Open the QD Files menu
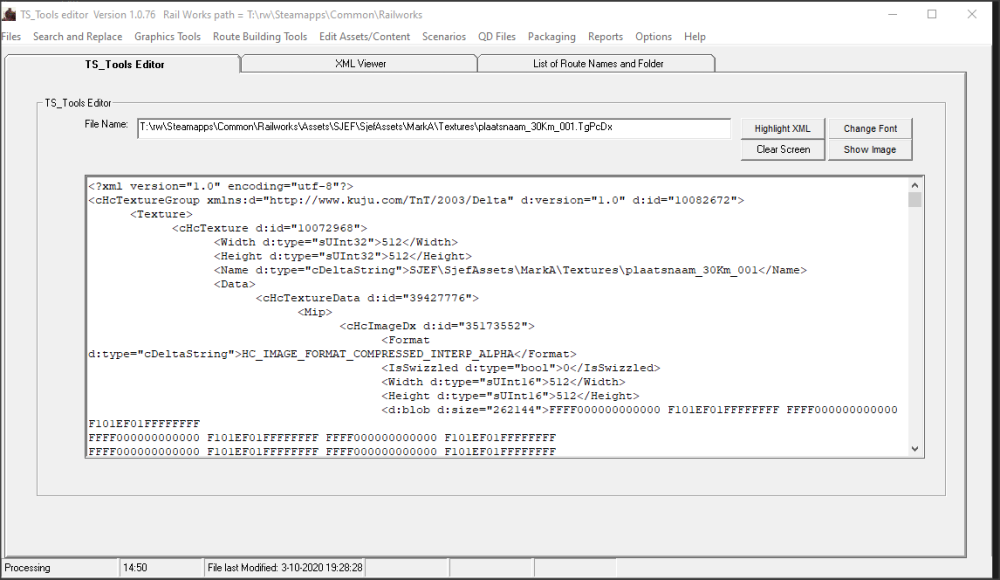This screenshot has height=580, width=1000. (x=497, y=37)
